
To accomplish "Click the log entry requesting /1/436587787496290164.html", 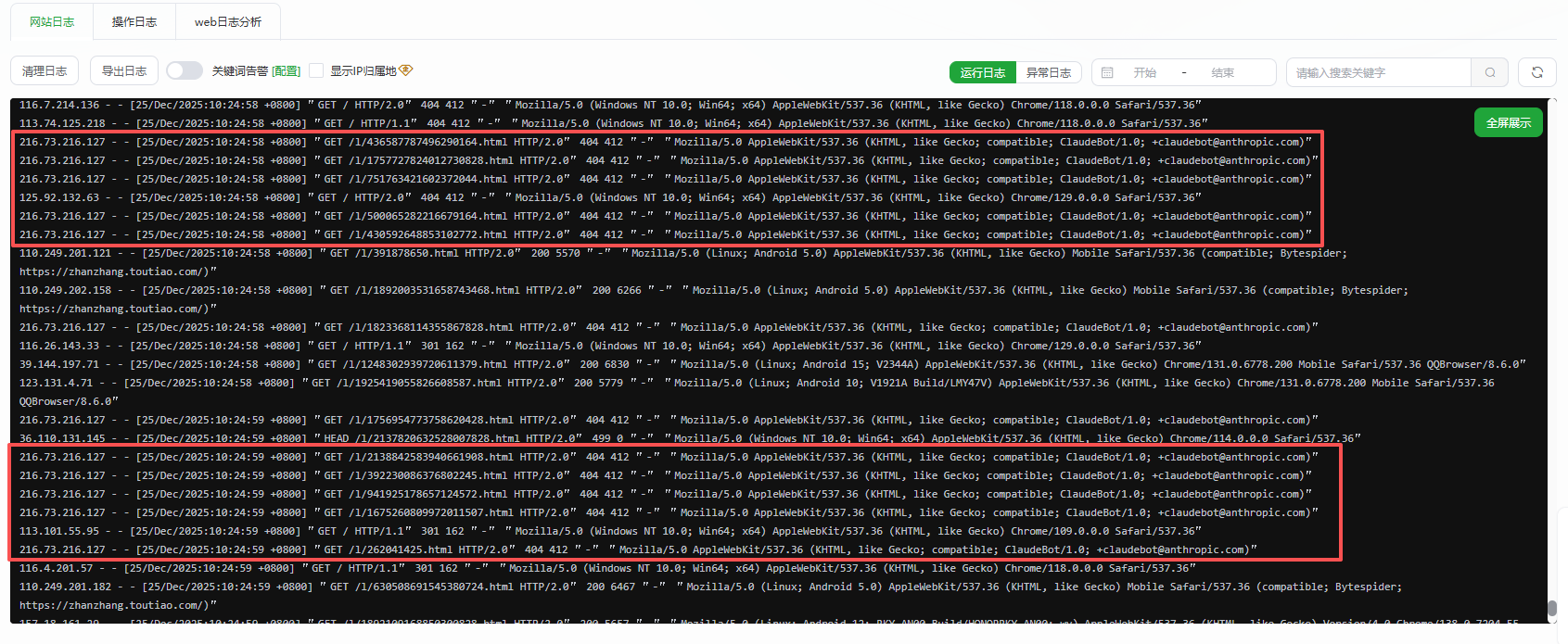I will coord(666,142).
